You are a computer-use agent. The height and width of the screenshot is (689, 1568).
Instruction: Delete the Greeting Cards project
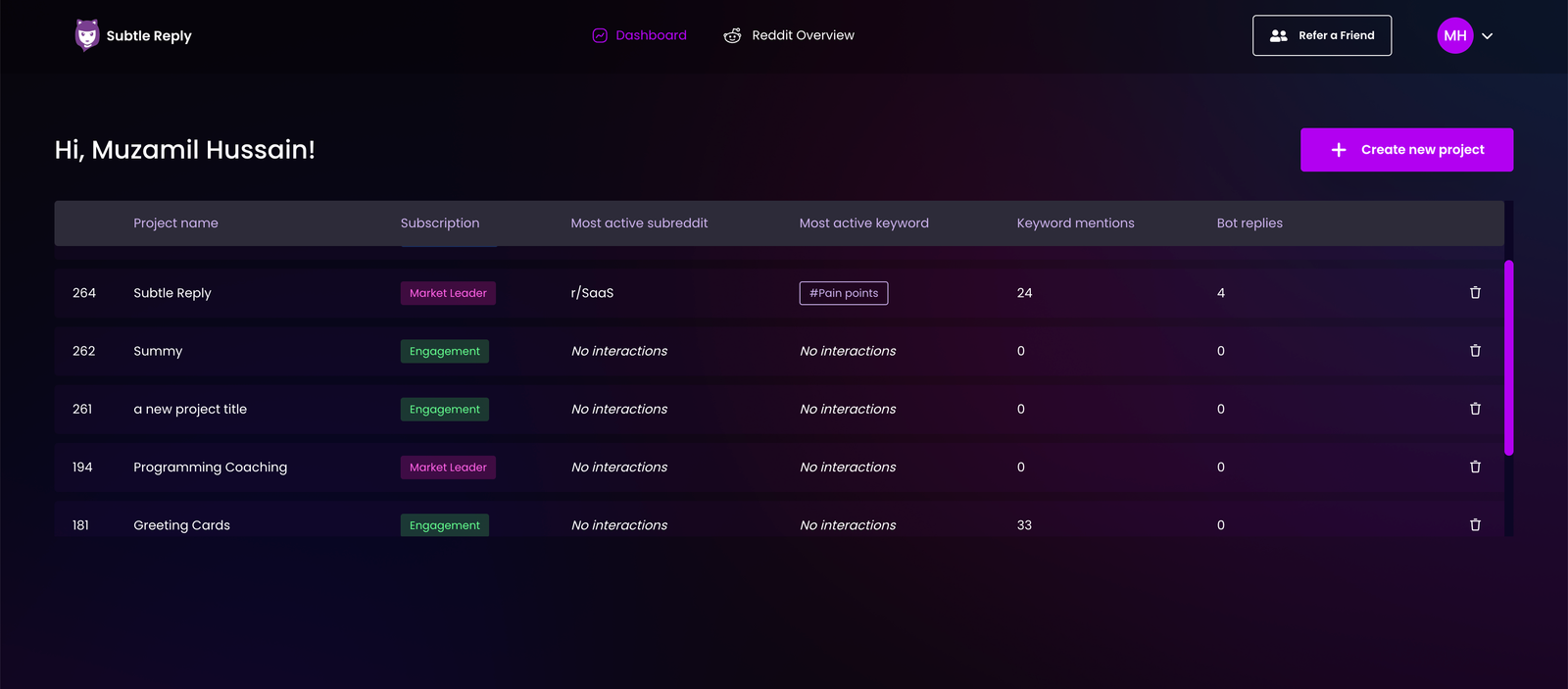click(x=1475, y=525)
